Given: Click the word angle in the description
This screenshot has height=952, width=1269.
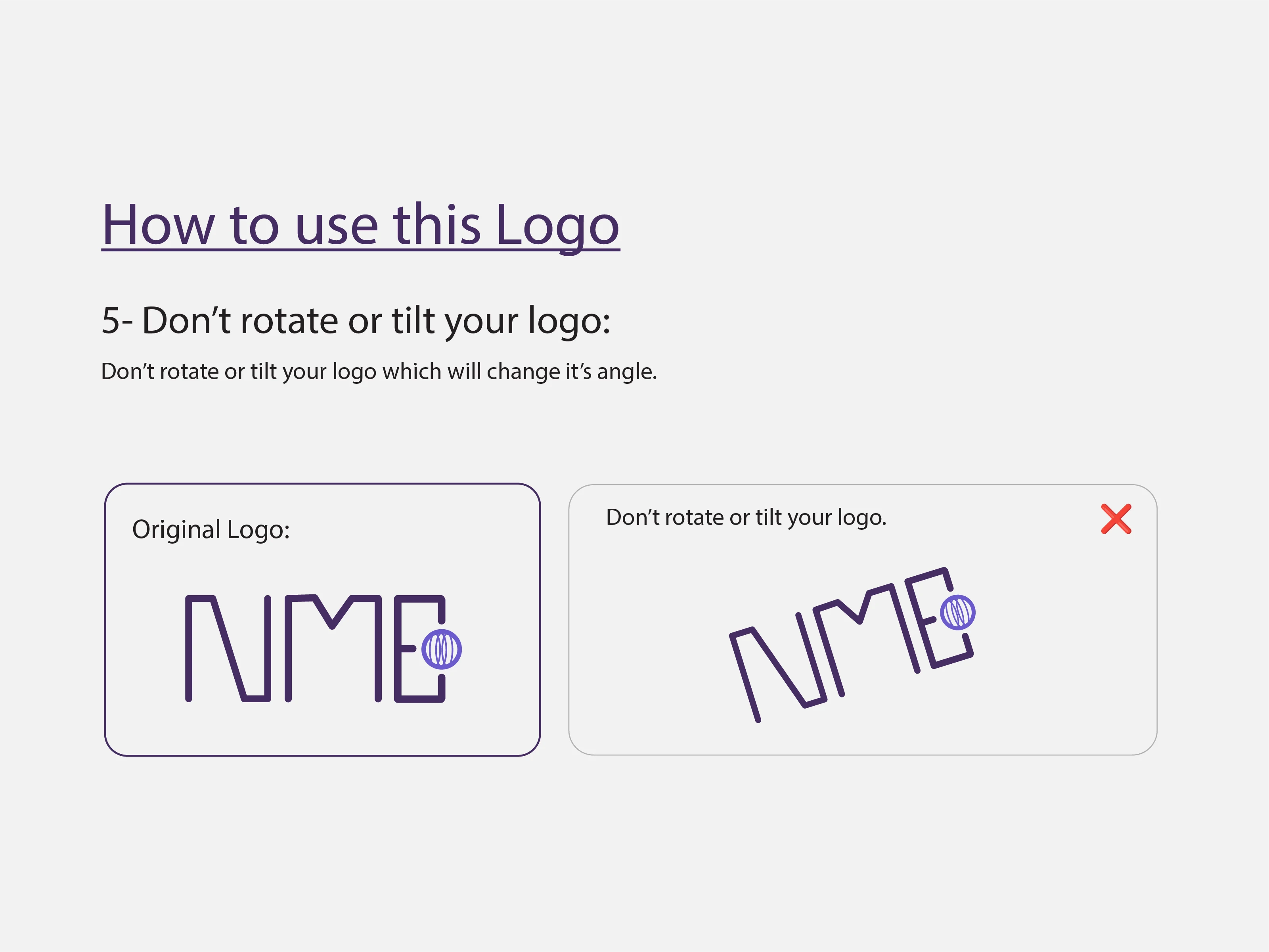Looking at the screenshot, I should click(x=626, y=372).
